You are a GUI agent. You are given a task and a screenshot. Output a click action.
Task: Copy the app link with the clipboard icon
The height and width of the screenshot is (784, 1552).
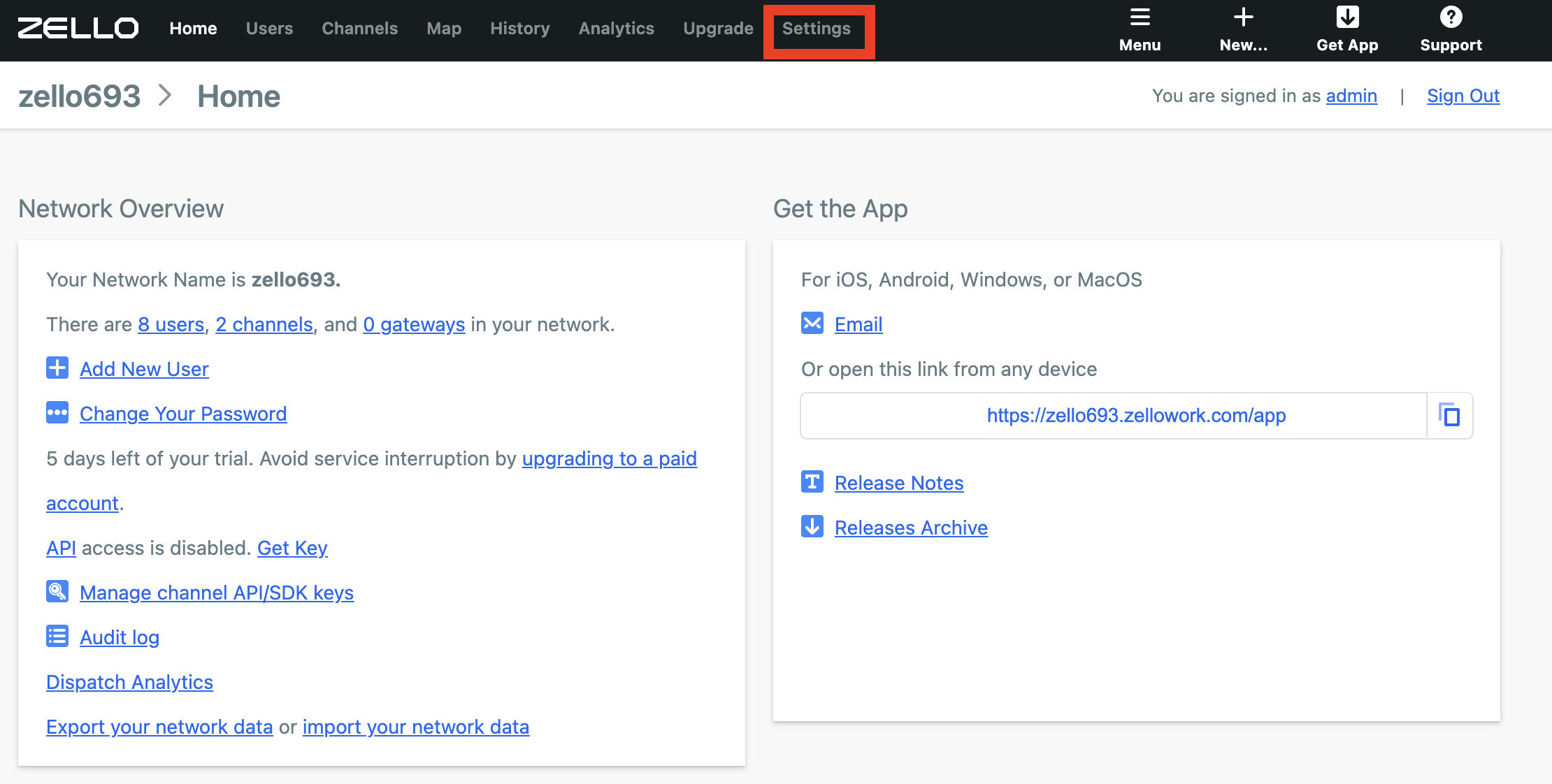click(1450, 415)
